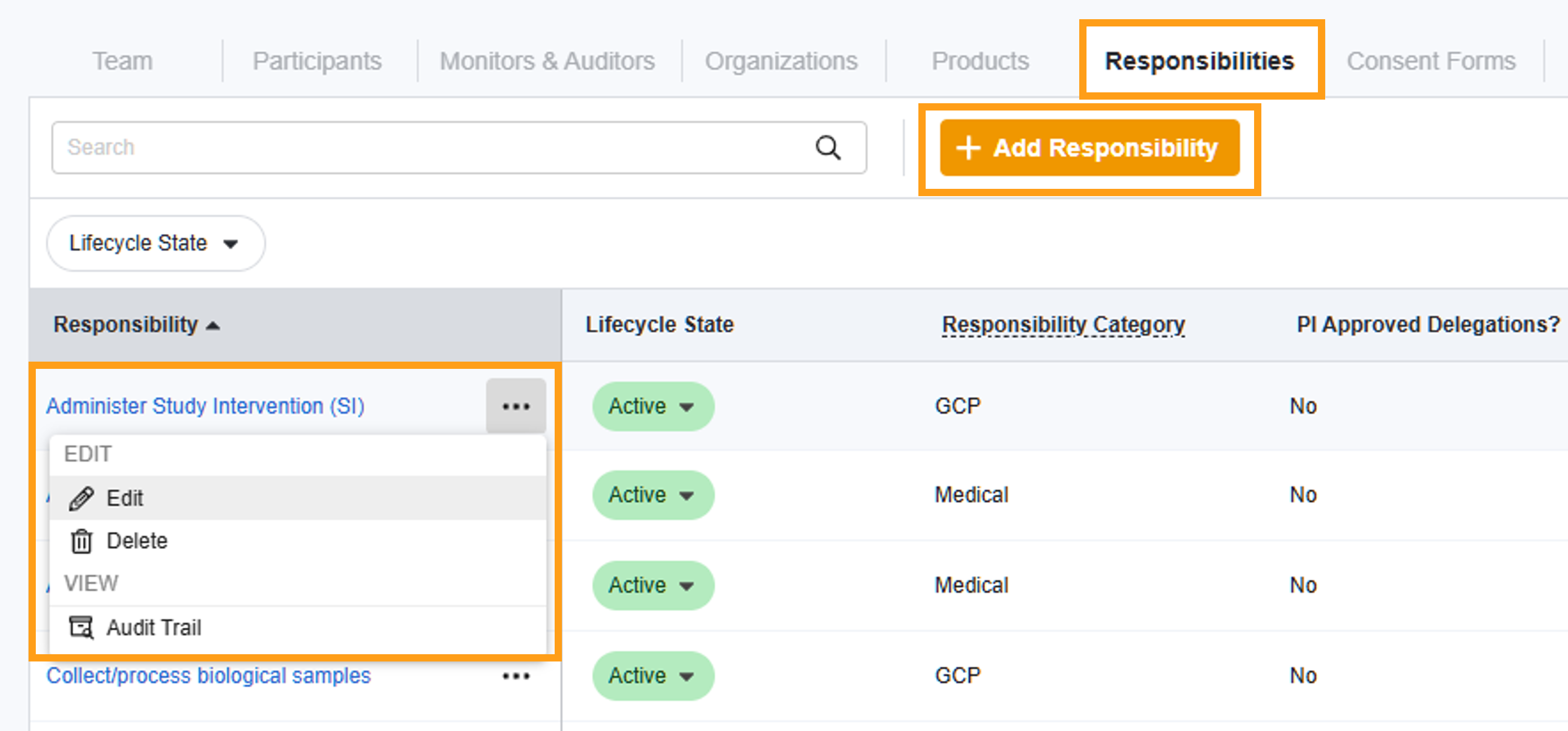Choose Audit Trail in the menu
This screenshot has height=731, width=1568.
[x=154, y=627]
